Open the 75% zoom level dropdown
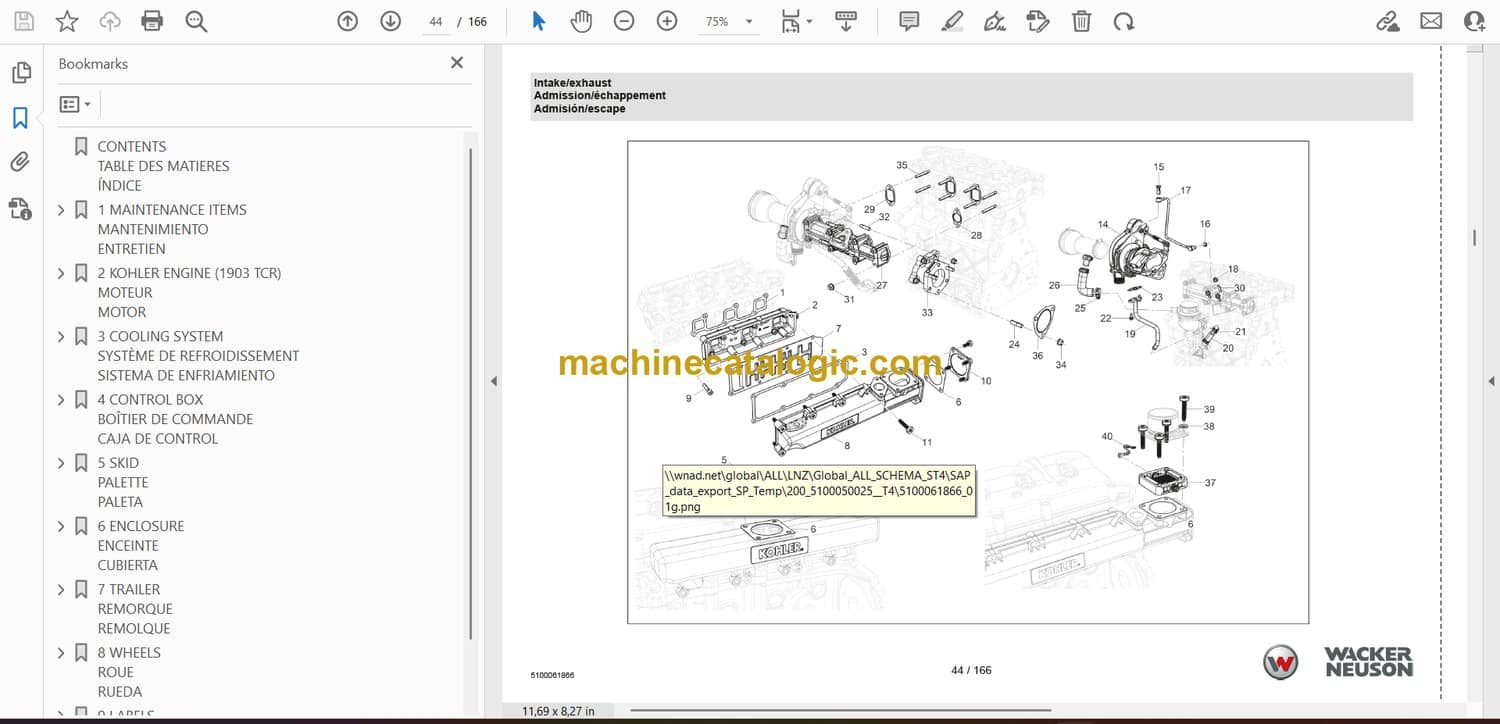Image resolution: width=1500 pixels, height=724 pixels. (748, 21)
